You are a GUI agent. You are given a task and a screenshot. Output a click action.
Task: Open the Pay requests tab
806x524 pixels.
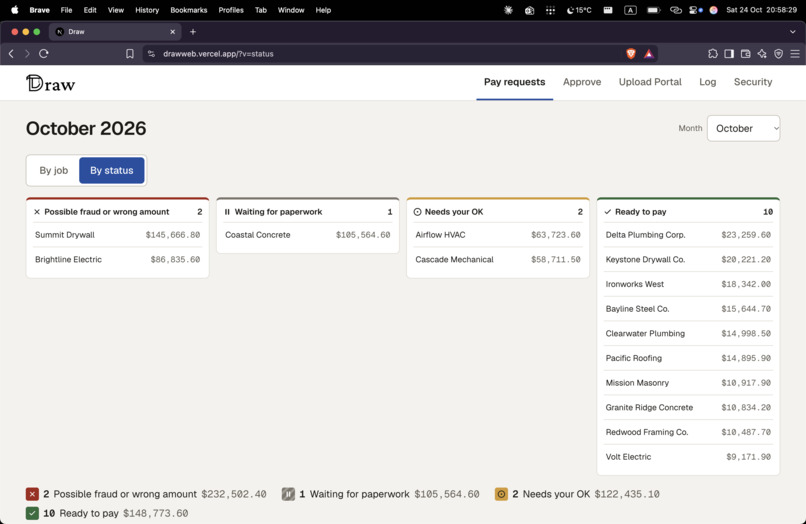pyautogui.click(x=515, y=82)
